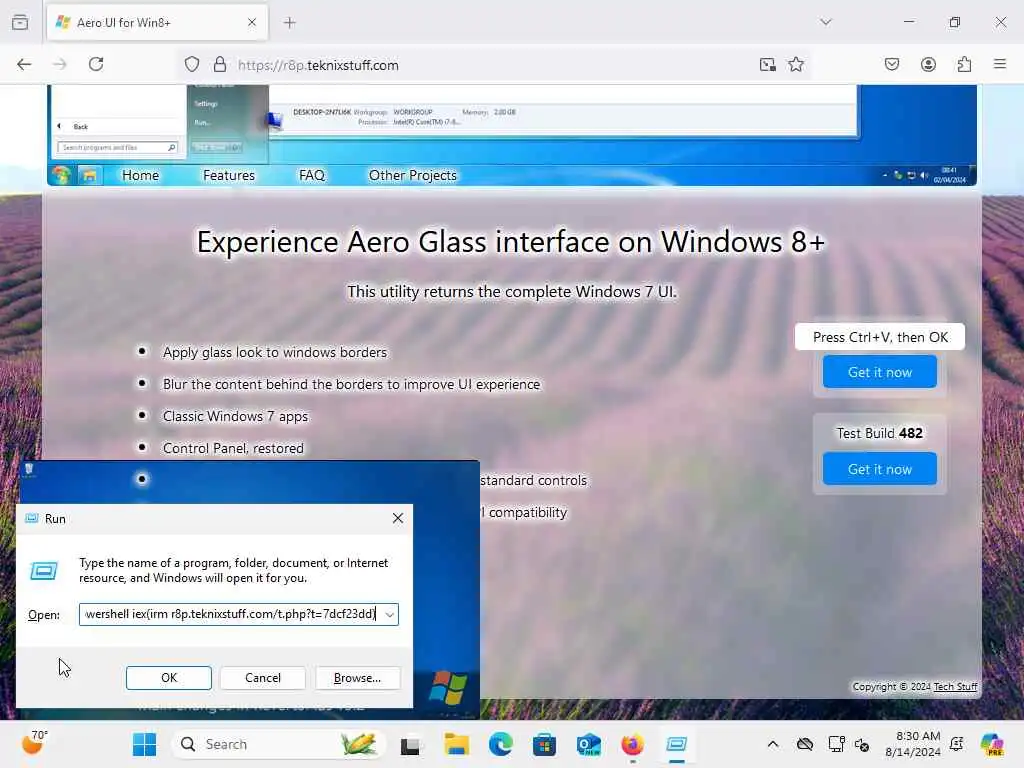Close the Run dialog
The height and width of the screenshot is (768, 1024).
pyautogui.click(x=398, y=519)
